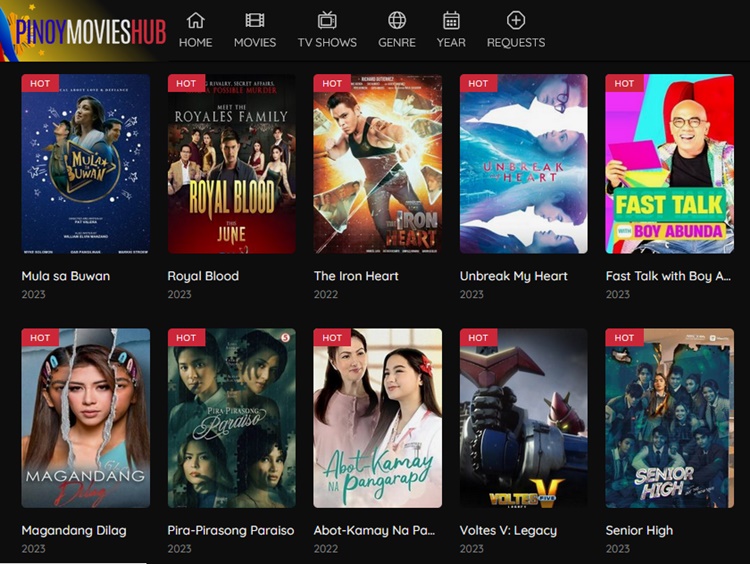The width and height of the screenshot is (750, 564).
Task: Click the Home house icon
Action: (196, 21)
